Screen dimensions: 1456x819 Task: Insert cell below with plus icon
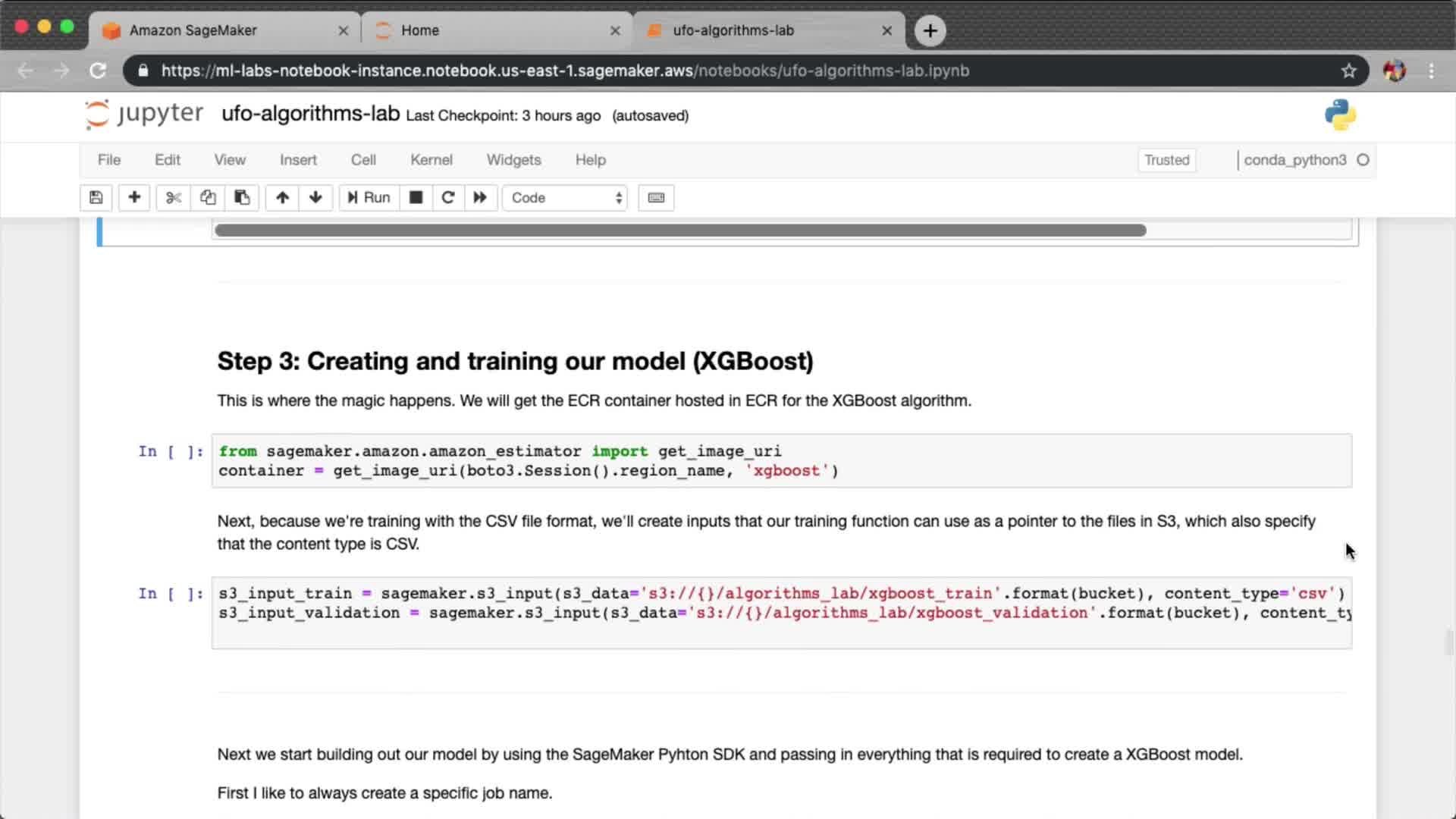click(x=134, y=198)
